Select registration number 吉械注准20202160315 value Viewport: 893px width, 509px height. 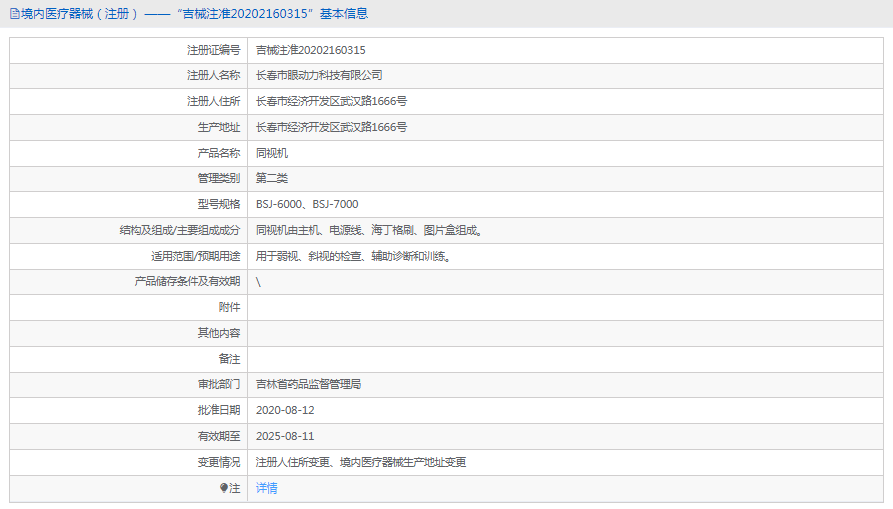pos(310,50)
